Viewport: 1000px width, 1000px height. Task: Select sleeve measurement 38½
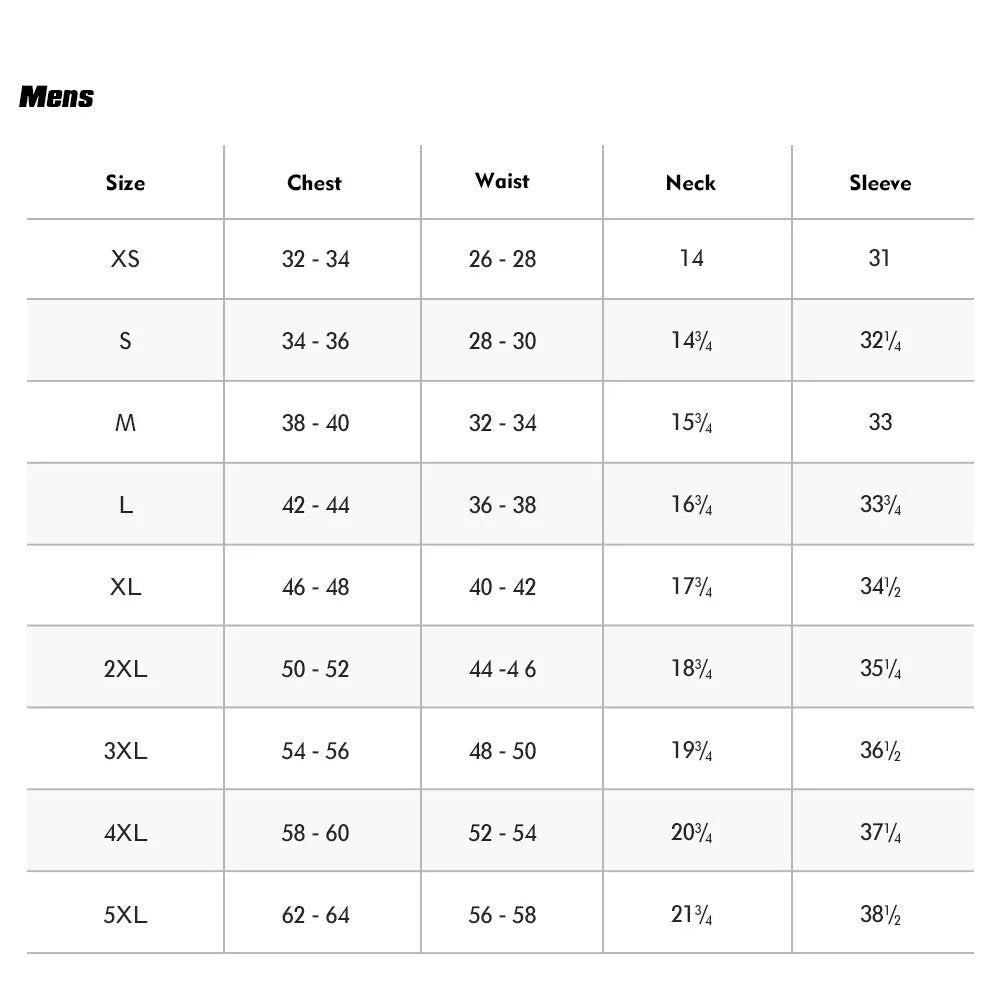point(880,915)
